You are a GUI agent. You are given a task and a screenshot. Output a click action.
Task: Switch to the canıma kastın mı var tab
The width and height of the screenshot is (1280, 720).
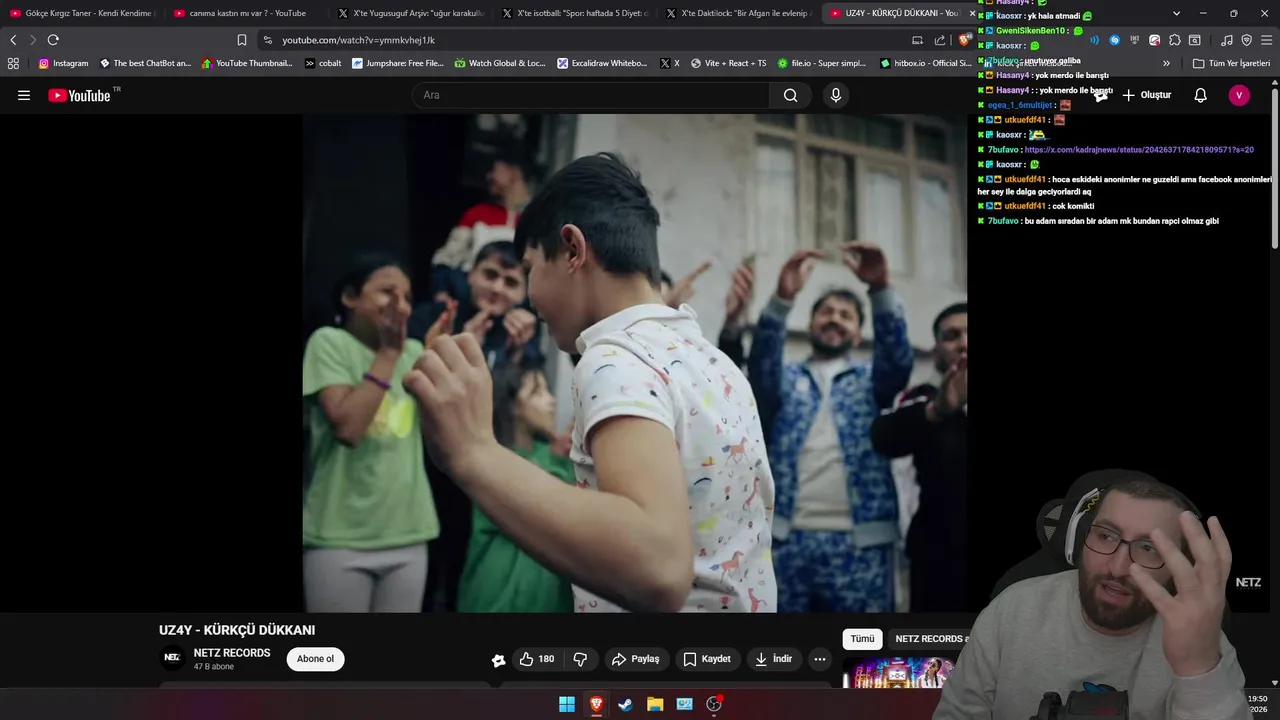(245, 13)
